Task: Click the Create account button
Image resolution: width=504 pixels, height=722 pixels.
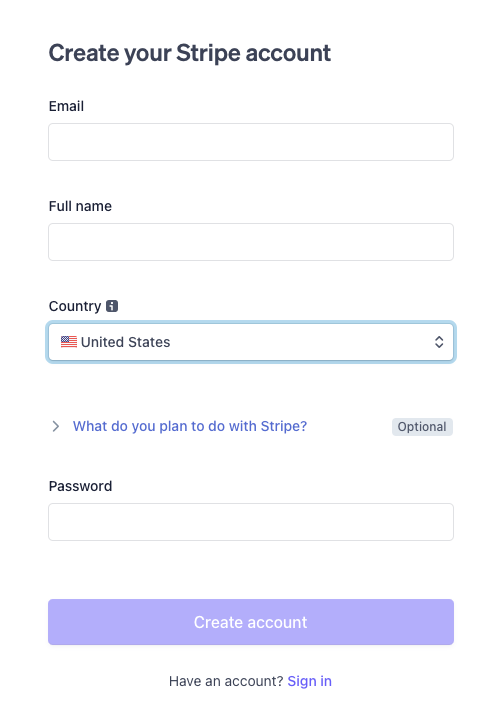Action: coord(251,622)
